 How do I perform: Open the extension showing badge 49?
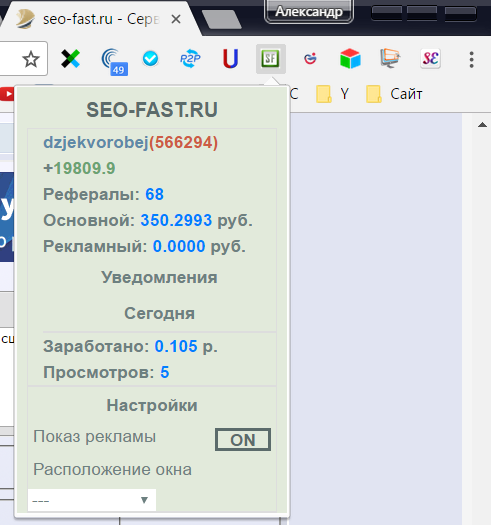click(x=114, y=61)
